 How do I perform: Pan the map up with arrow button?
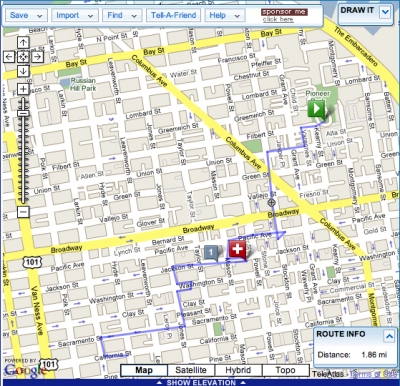23,42
